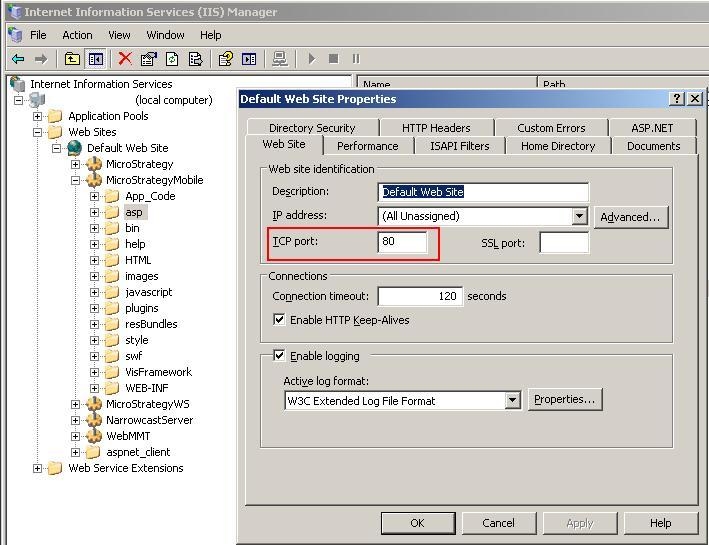Click the TCP port input field

(x=403, y=241)
